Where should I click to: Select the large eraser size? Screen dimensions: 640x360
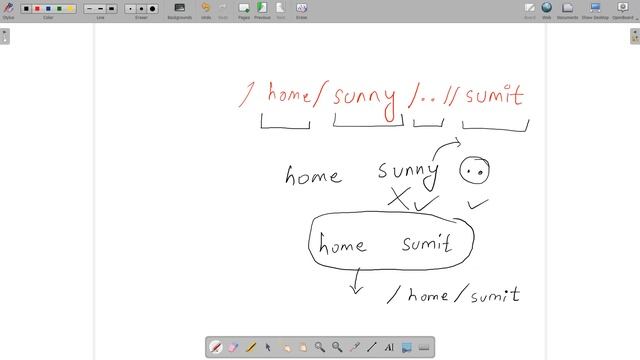point(152,9)
